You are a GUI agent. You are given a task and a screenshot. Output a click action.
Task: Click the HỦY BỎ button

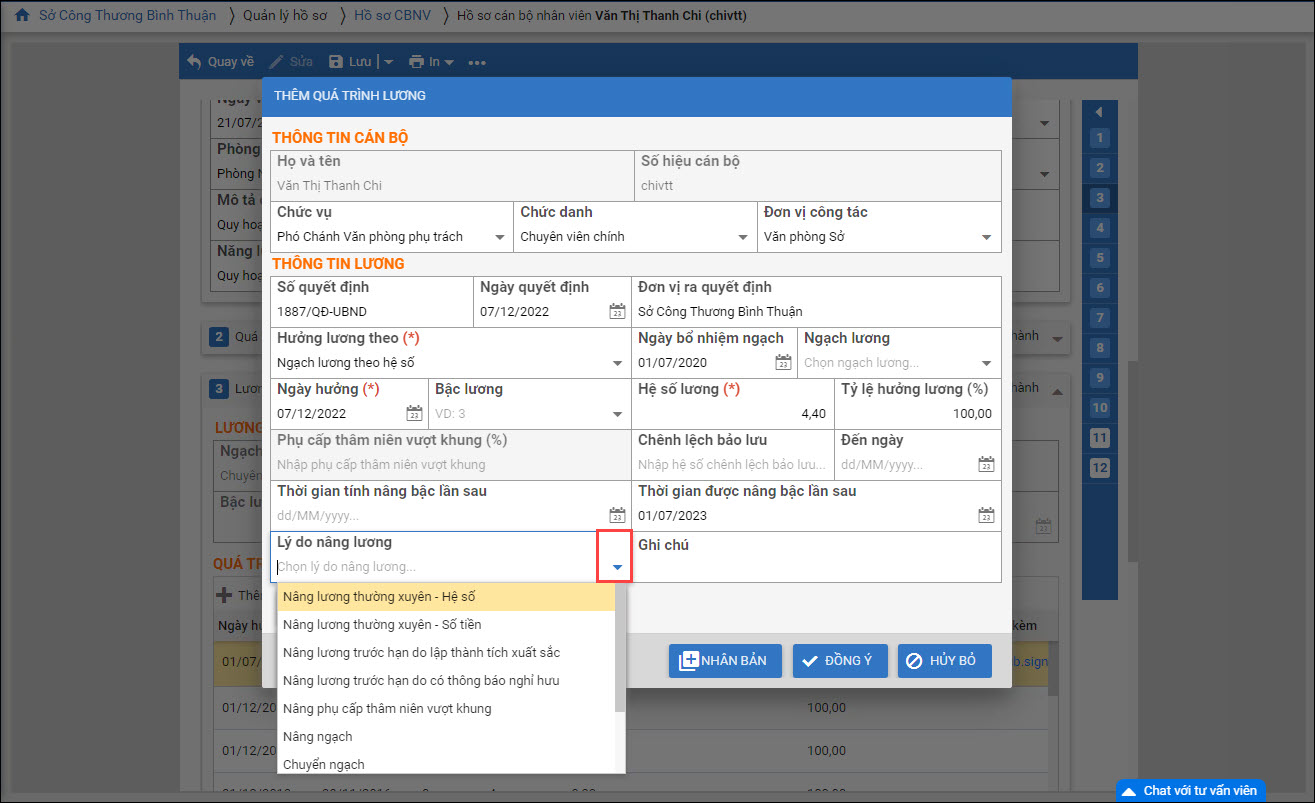click(944, 661)
